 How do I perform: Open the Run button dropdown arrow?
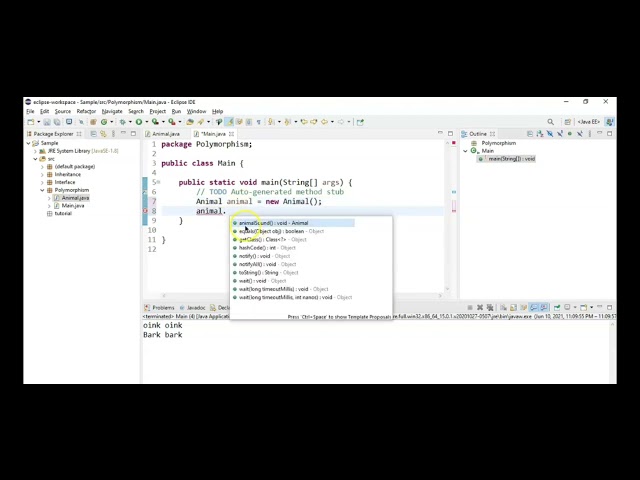coord(147,122)
